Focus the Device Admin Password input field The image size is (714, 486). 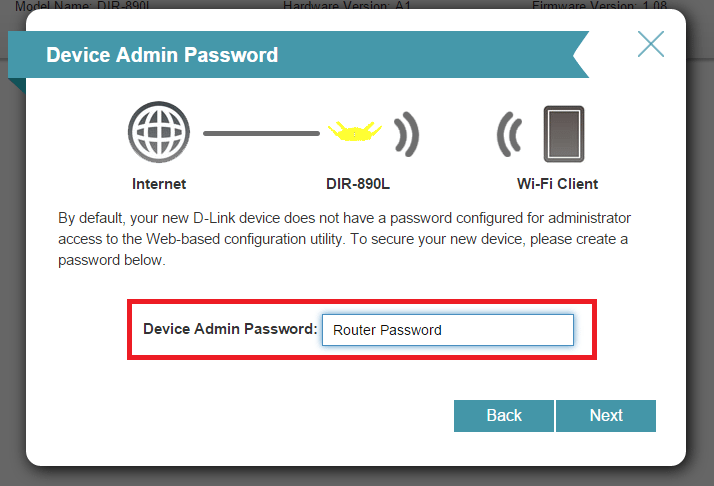[448, 330]
